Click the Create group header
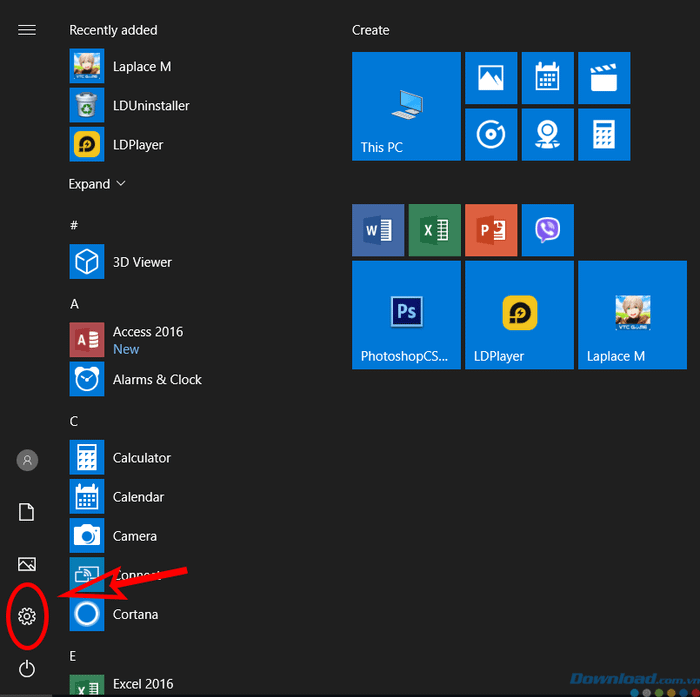The width and height of the screenshot is (700, 697). click(371, 30)
